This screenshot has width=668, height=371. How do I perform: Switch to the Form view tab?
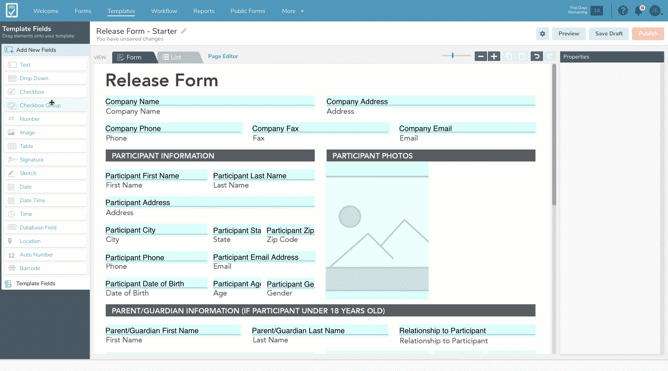coord(133,57)
